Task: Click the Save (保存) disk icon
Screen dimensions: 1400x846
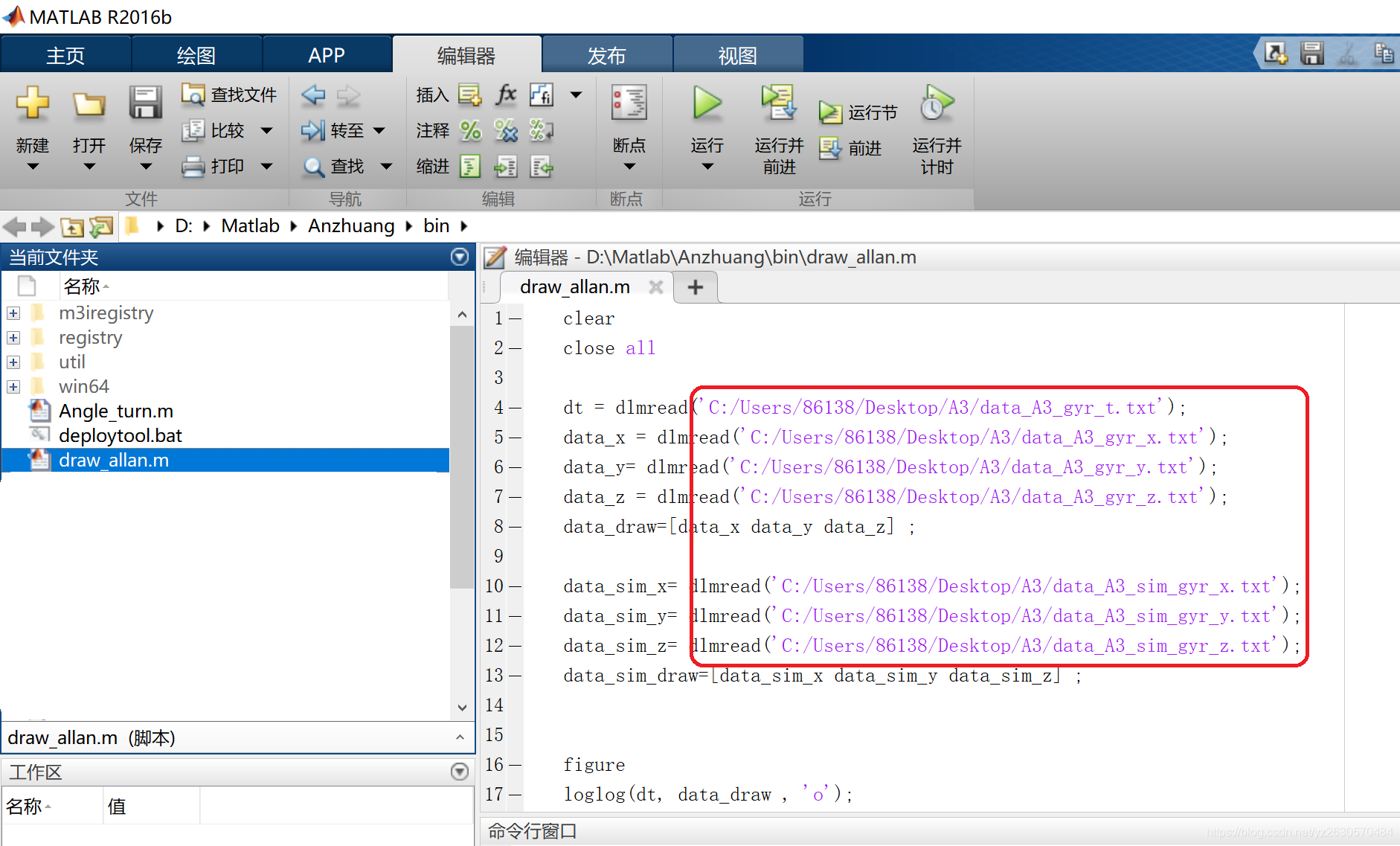Action: 145,103
